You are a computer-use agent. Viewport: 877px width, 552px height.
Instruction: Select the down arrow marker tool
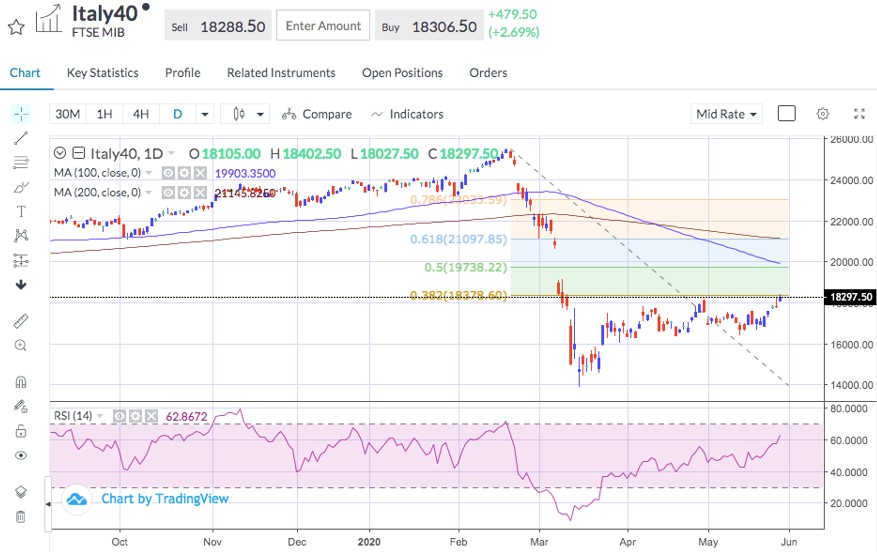point(21,285)
